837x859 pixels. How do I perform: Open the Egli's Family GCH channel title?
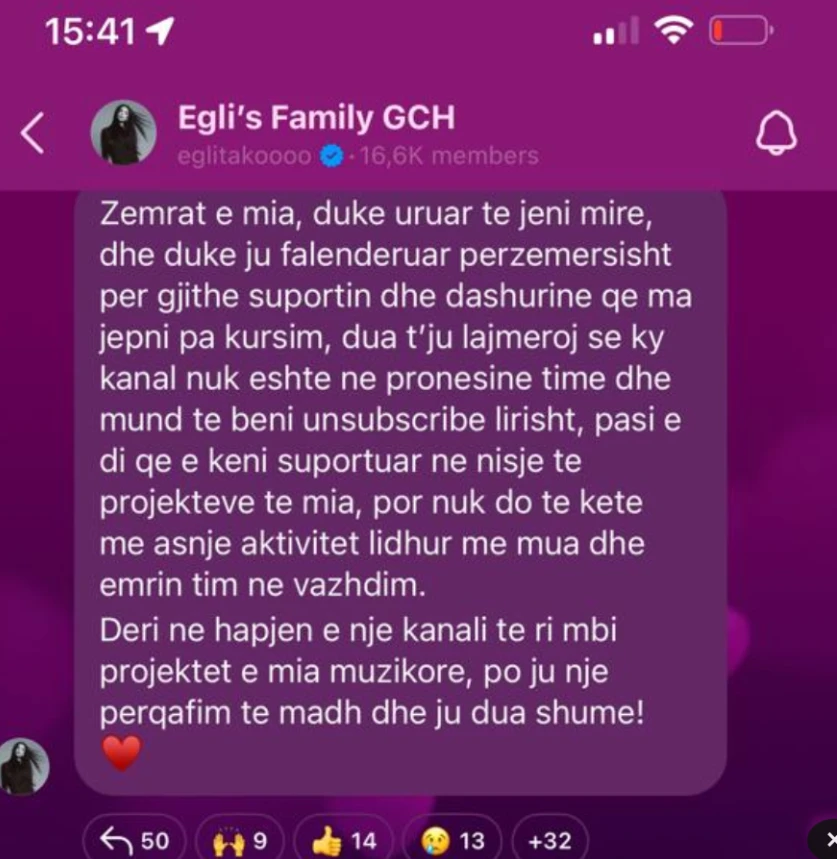pos(316,117)
